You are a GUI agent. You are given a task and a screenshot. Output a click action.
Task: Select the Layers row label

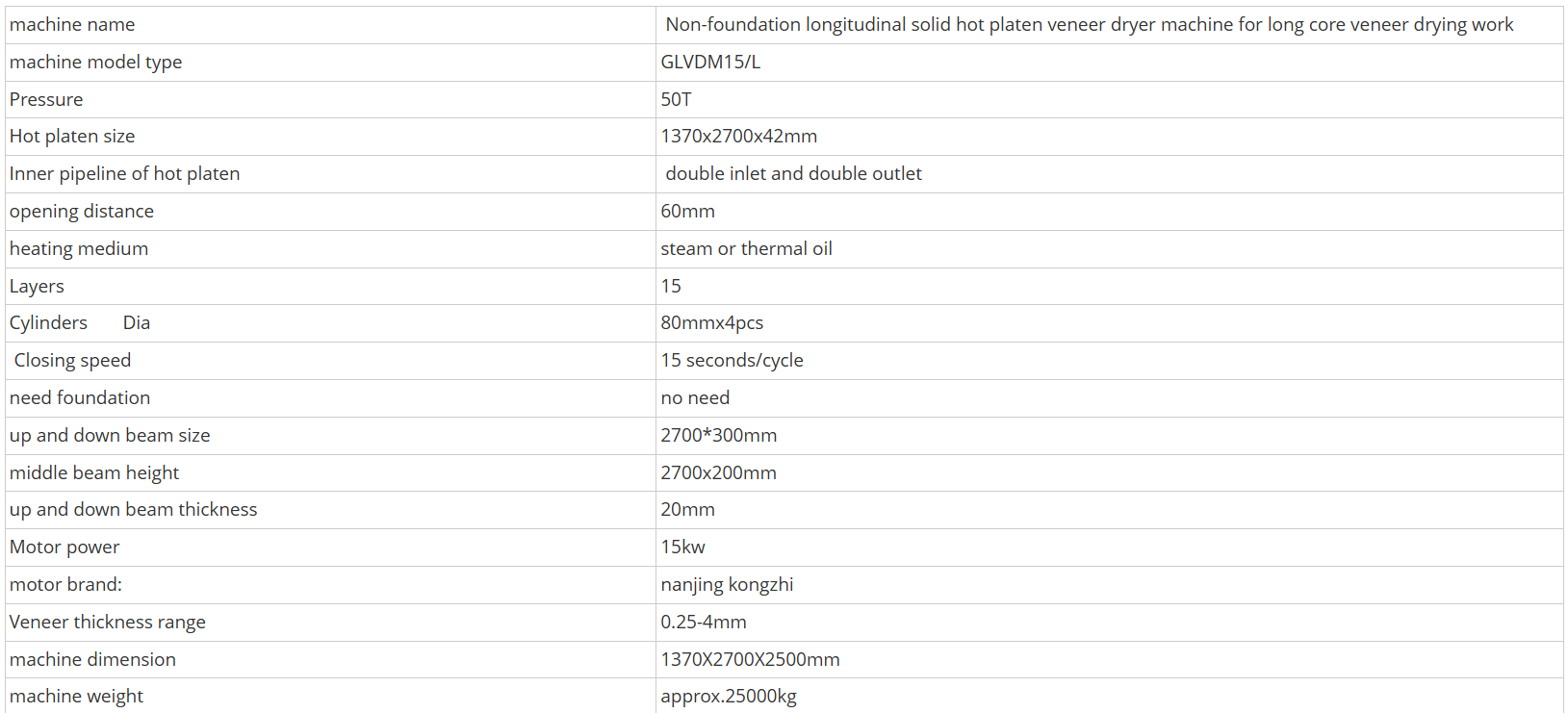click(x=37, y=287)
